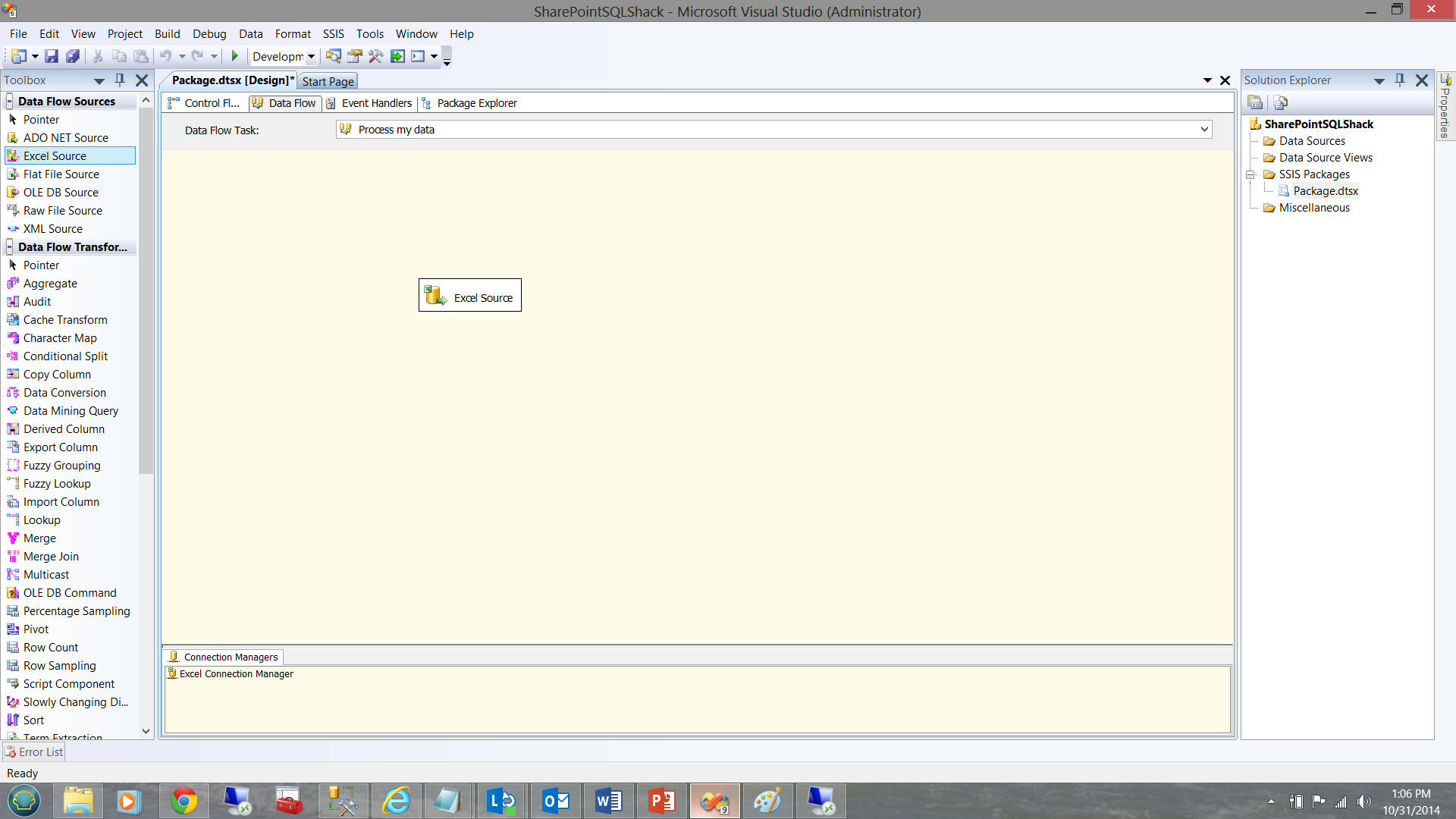The image size is (1456, 819).
Task: Open the SSIS menu
Action: point(333,34)
